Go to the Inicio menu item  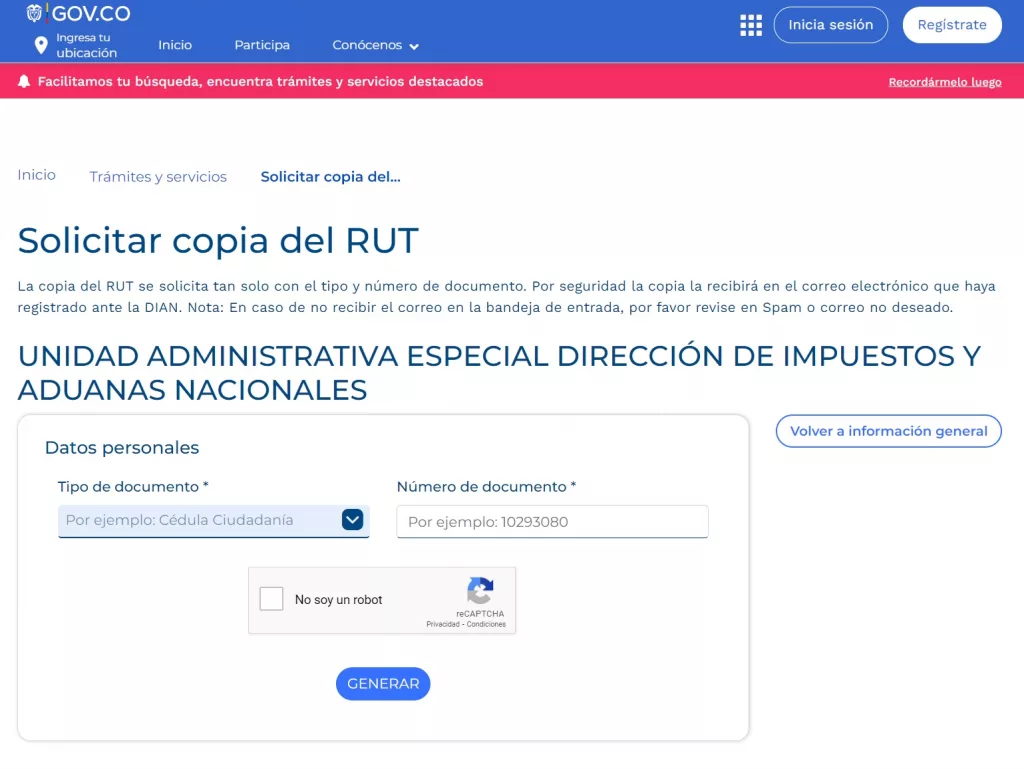[x=175, y=45]
